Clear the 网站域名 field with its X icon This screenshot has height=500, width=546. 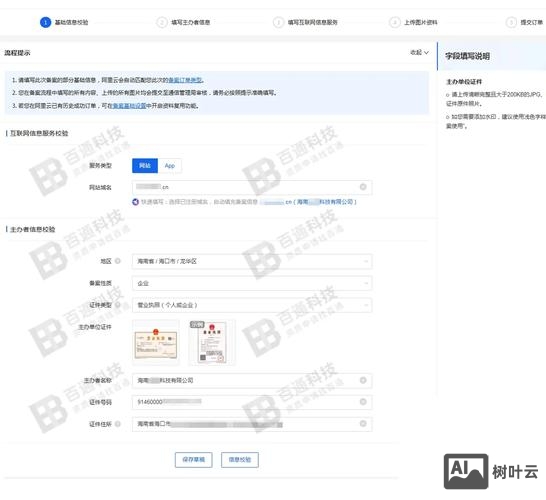click(x=363, y=187)
